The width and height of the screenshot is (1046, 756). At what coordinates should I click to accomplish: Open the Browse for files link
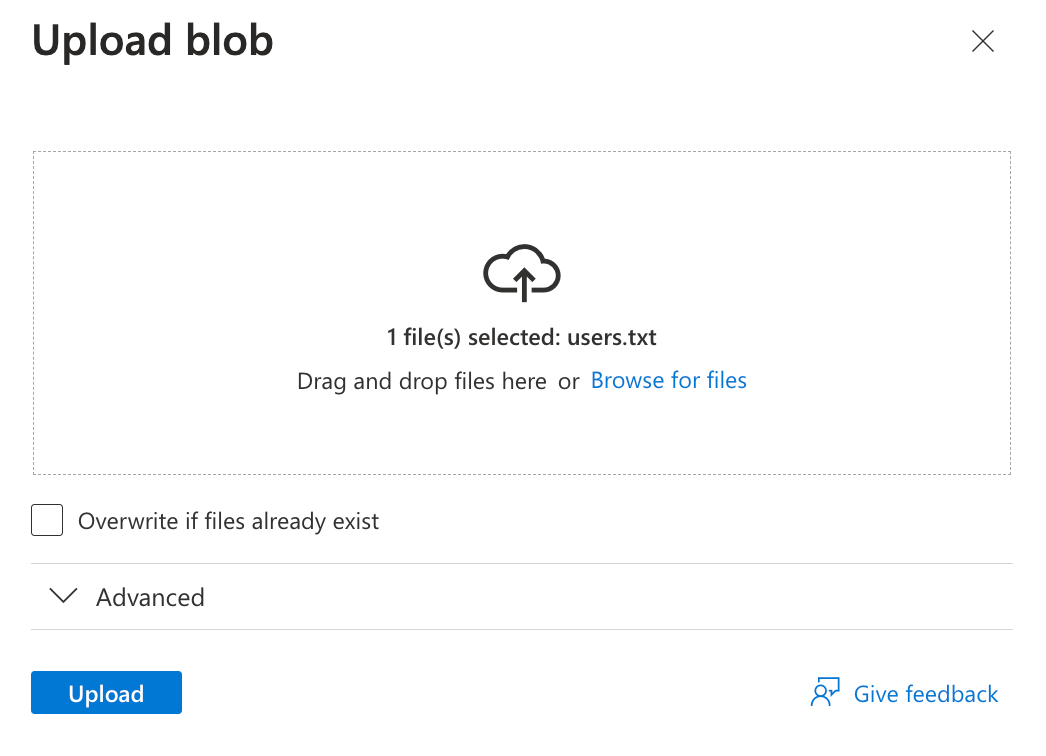(x=668, y=380)
